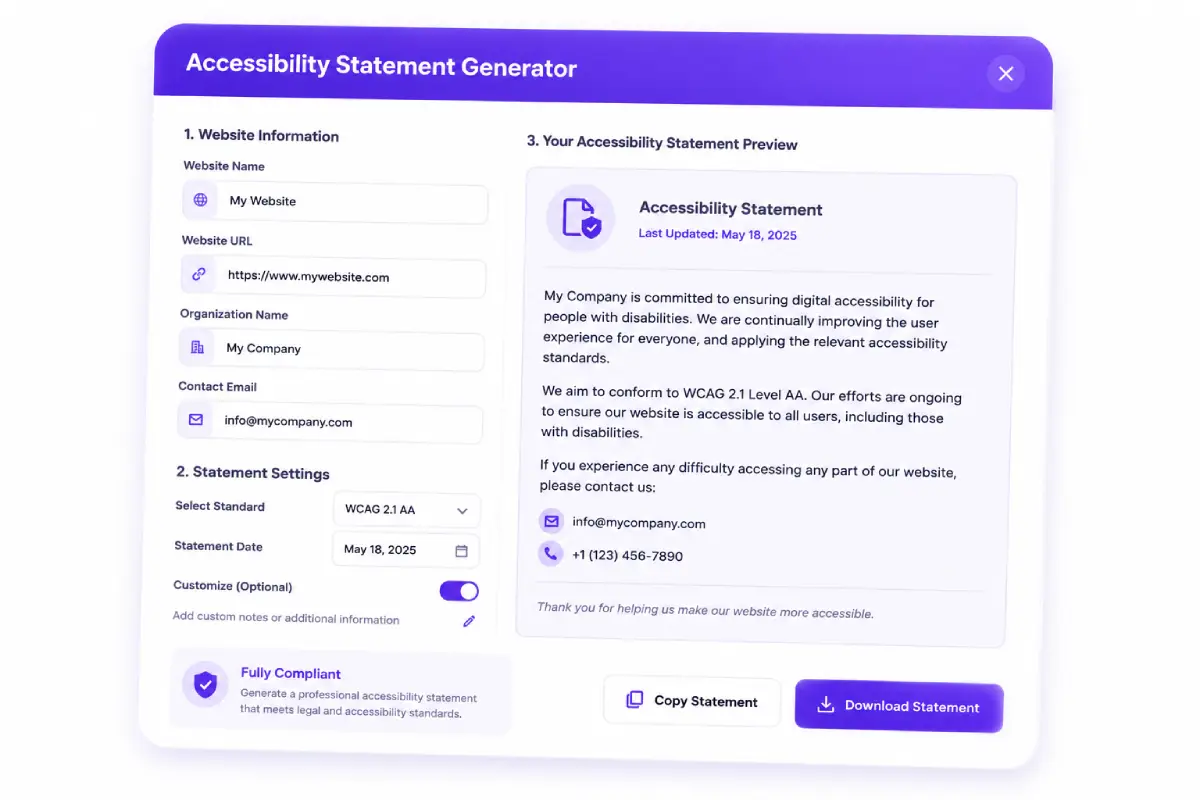Click the envelope icon in Contact Email field

point(196,420)
